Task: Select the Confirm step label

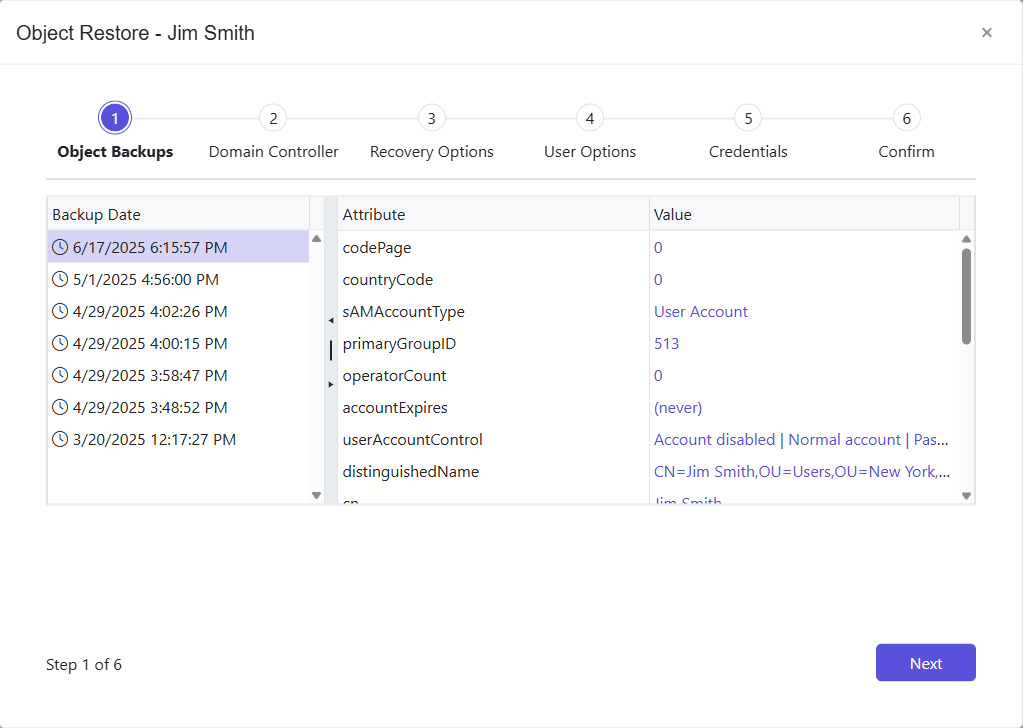Action: (x=906, y=151)
